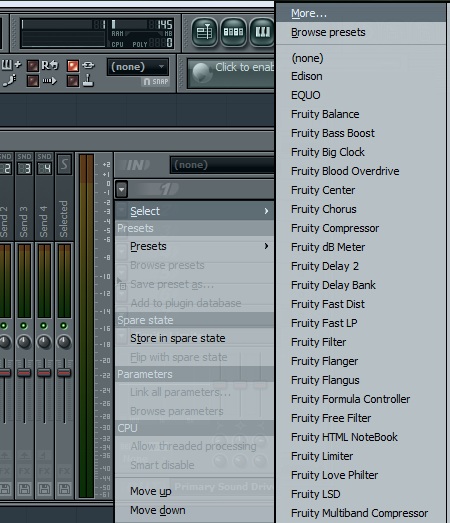Select Fruity Fast Dist plugin

pos(361,304)
